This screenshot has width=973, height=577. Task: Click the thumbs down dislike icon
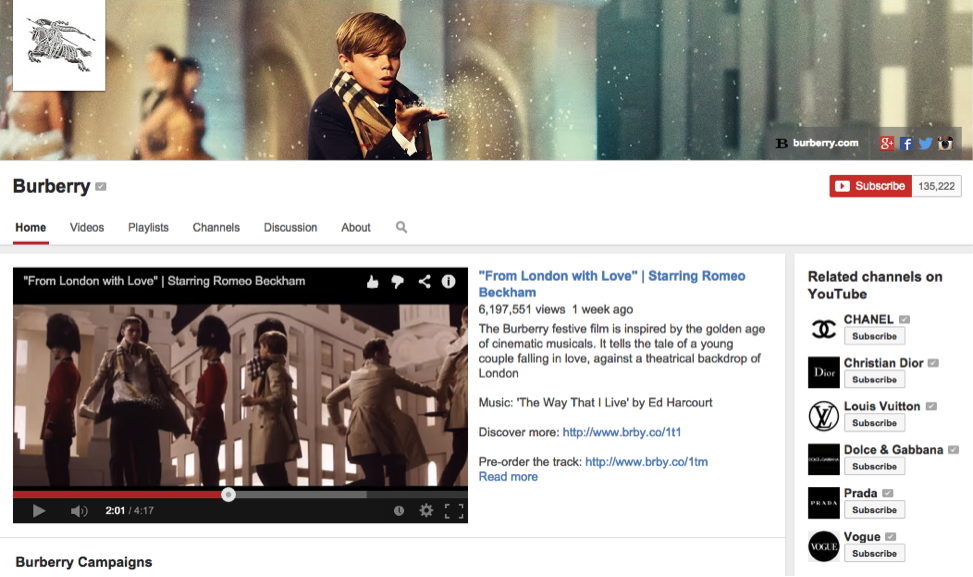coord(398,282)
